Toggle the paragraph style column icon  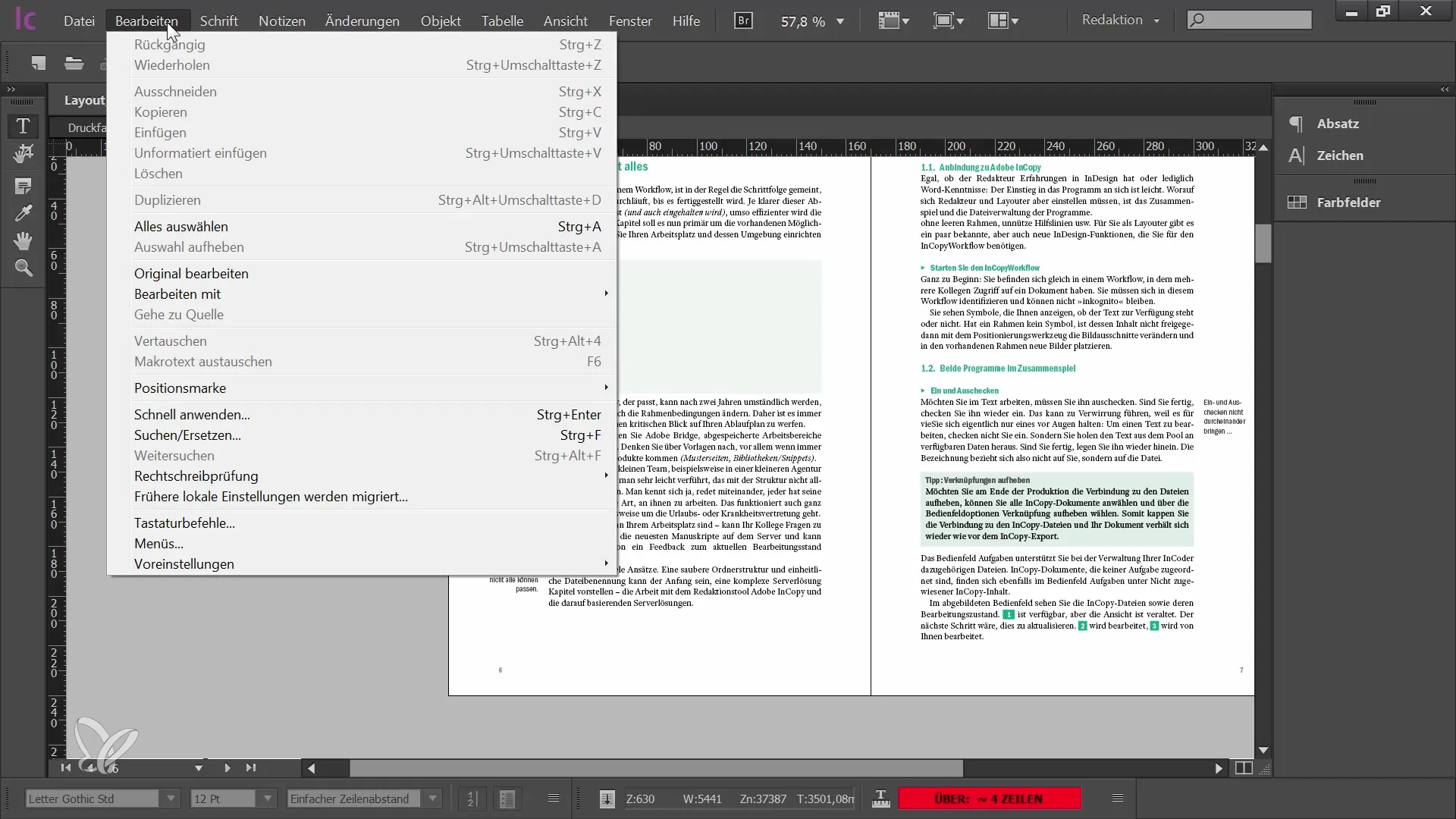click(507, 799)
